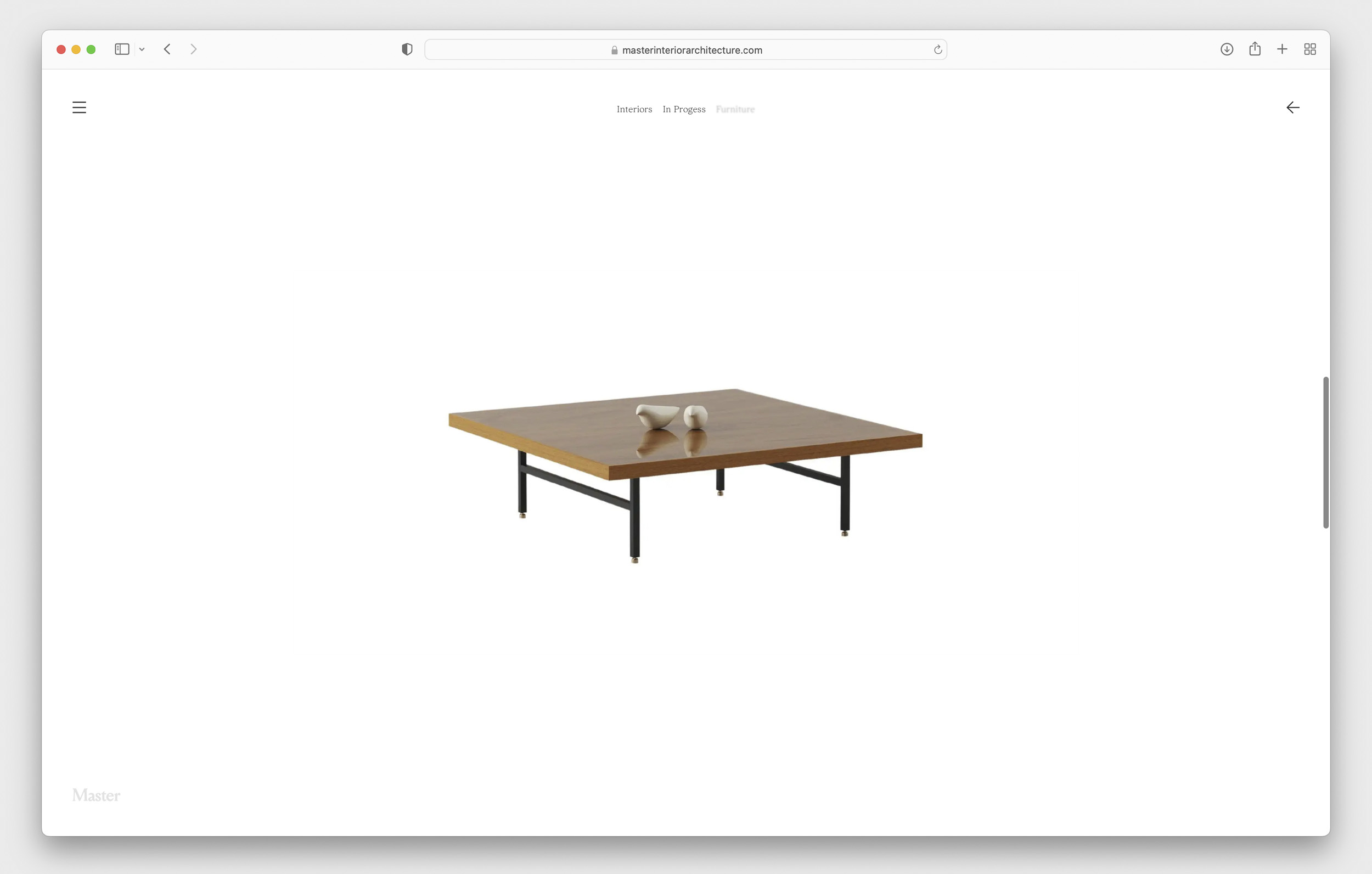This screenshot has width=1372, height=874.
Task: Open the hamburger menu icon
Action: [x=79, y=107]
